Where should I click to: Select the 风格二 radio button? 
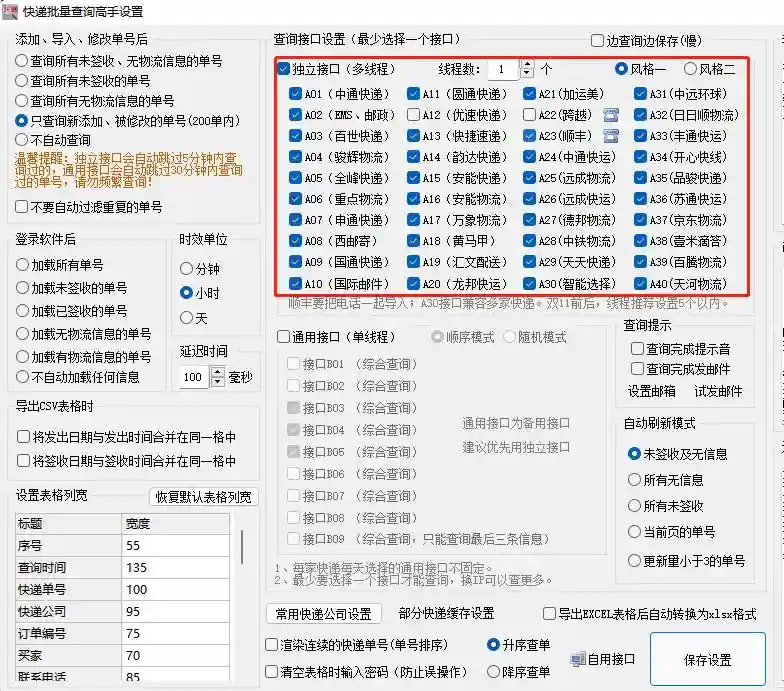690,70
